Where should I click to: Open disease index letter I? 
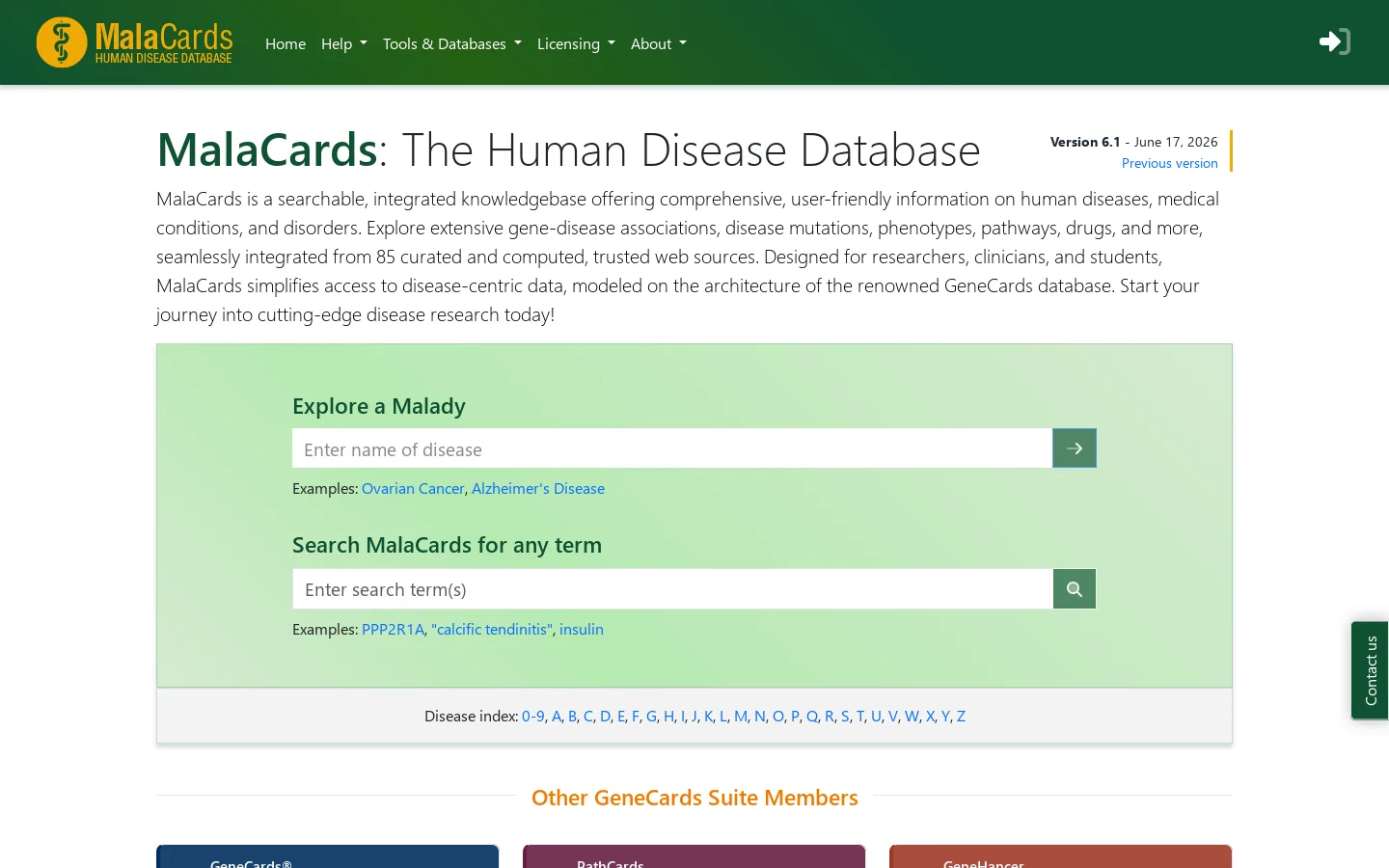coord(683,716)
